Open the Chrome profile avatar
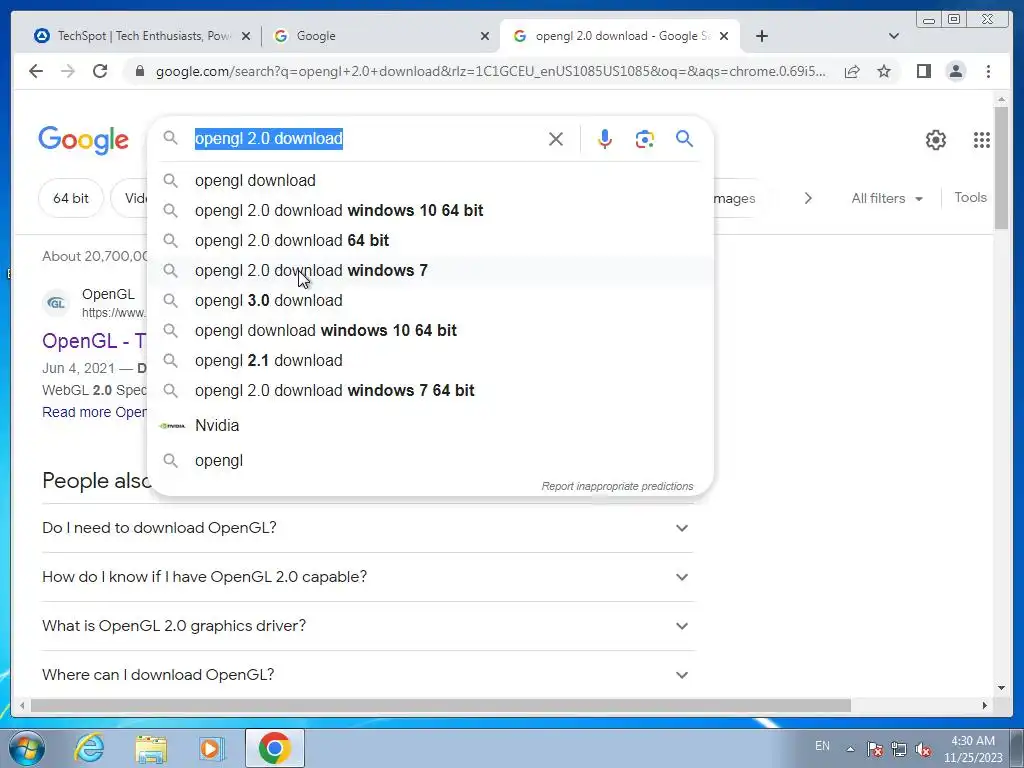This screenshot has height=768, width=1024. 955,71
